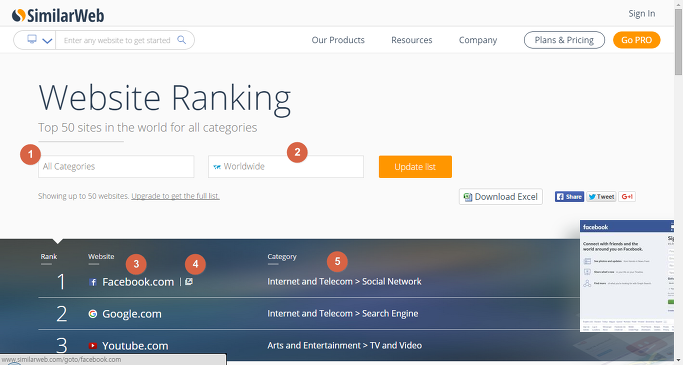Viewport: 683px width, 365px height.
Task: Open the Company menu
Action: coord(478,40)
